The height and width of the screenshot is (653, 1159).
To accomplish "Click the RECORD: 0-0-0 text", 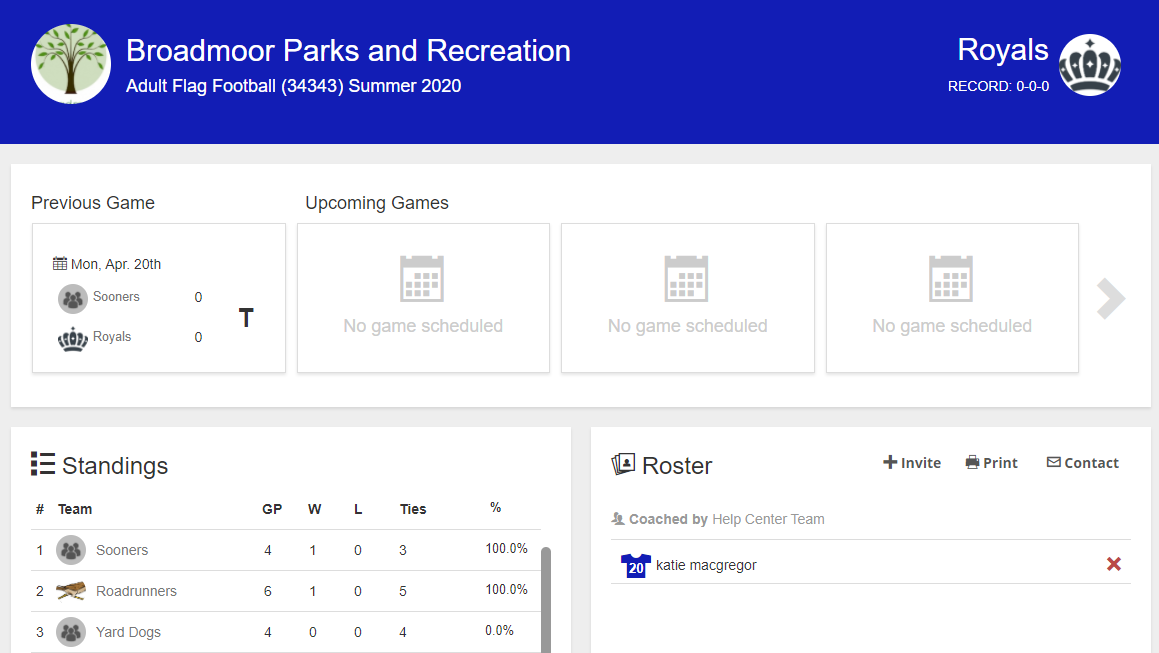I will pyautogui.click(x=998, y=87).
